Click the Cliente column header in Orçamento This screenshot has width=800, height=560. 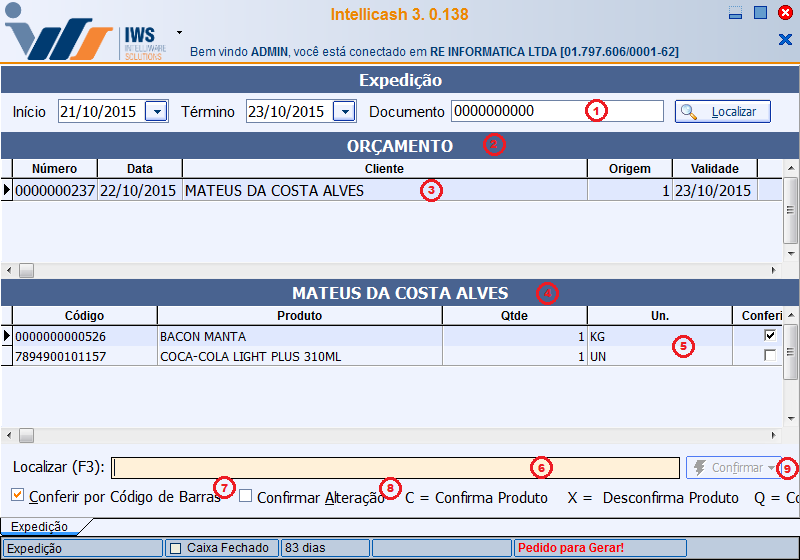tap(384, 169)
